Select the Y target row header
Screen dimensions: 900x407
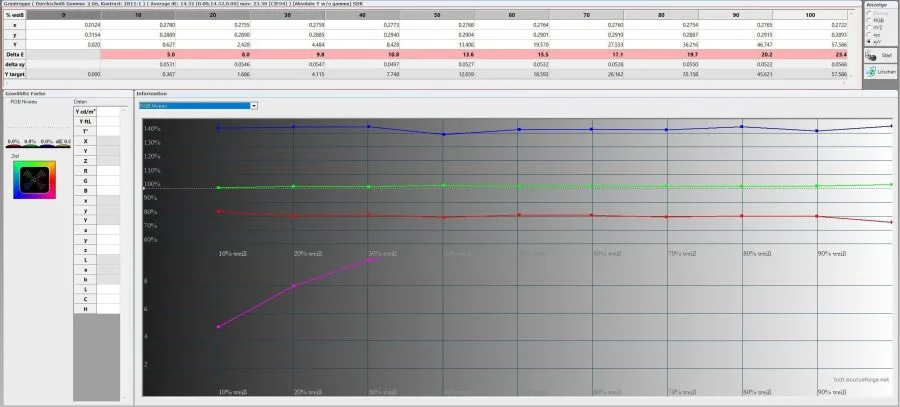[x=14, y=74]
